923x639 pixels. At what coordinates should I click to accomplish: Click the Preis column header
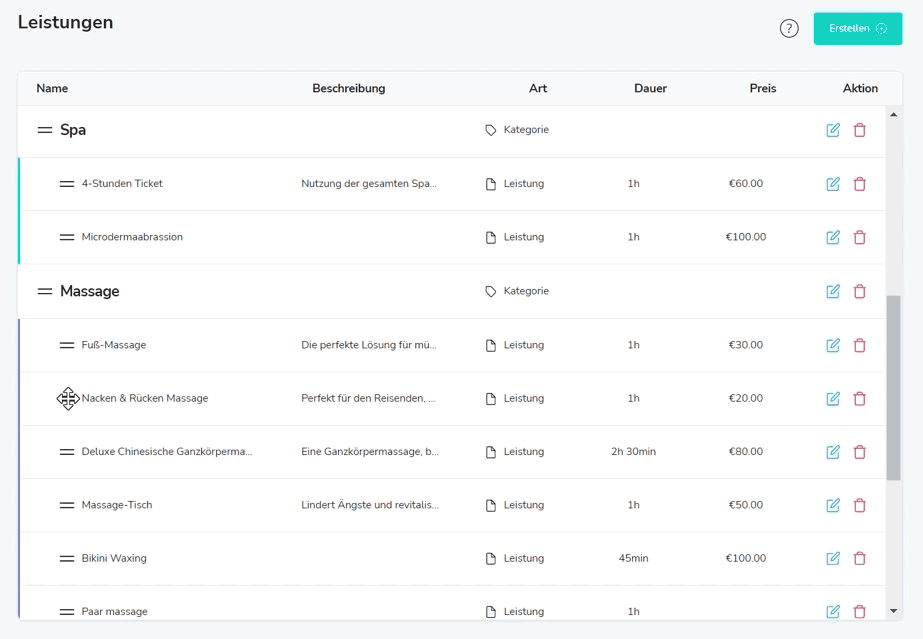[x=762, y=88]
